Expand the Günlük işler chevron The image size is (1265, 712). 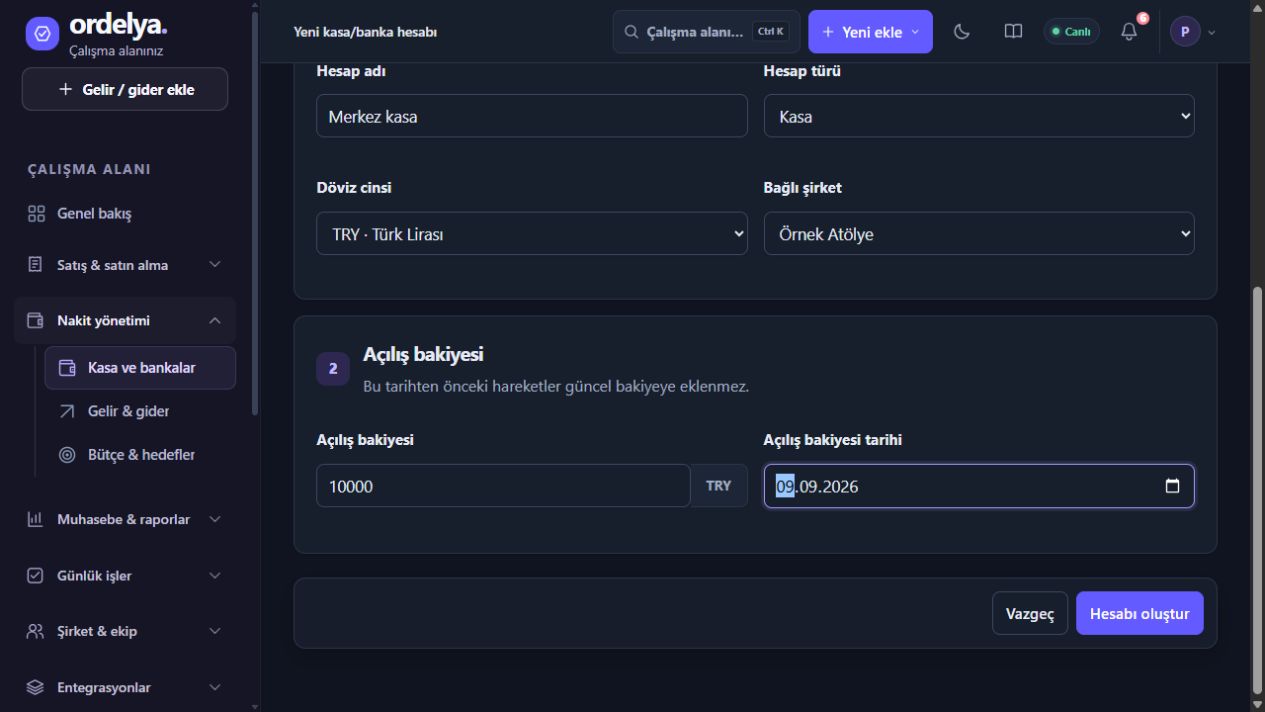click(215, 576)
